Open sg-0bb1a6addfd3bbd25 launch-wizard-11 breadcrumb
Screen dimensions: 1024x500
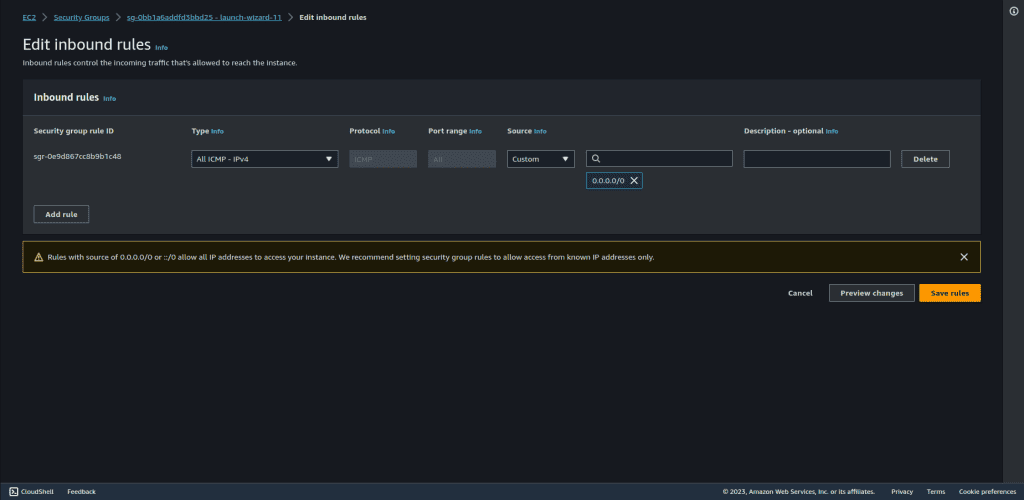tap(206, 17)
